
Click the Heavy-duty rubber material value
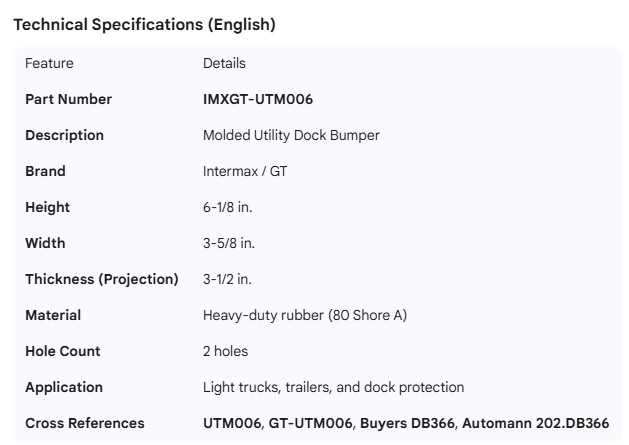[x=304, y=315]
